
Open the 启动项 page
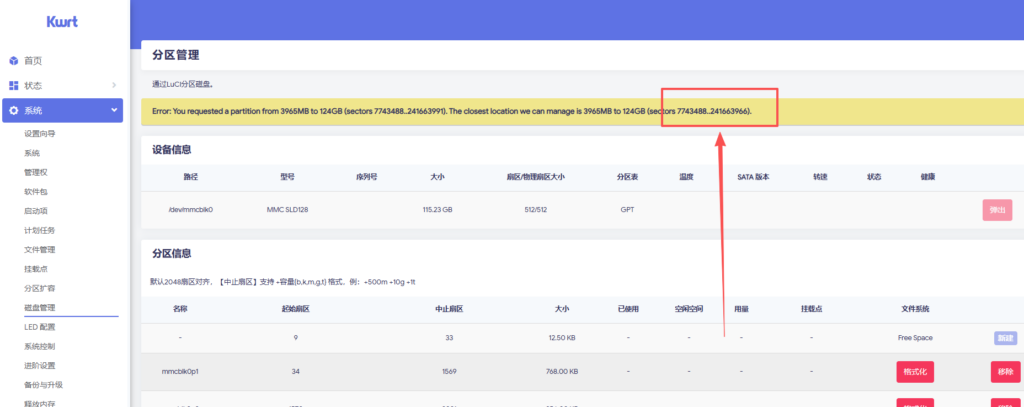click(x=36, y=211)
